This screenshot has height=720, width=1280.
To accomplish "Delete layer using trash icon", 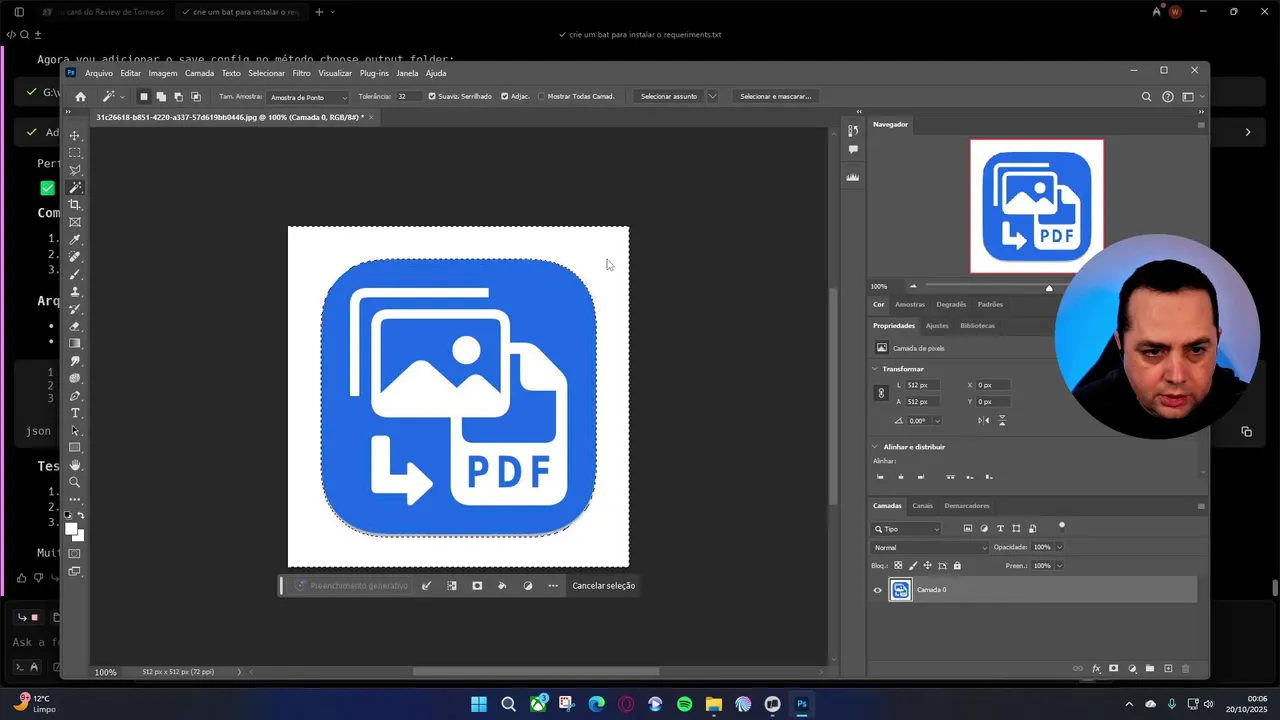I will click(x=1185, y=669).
